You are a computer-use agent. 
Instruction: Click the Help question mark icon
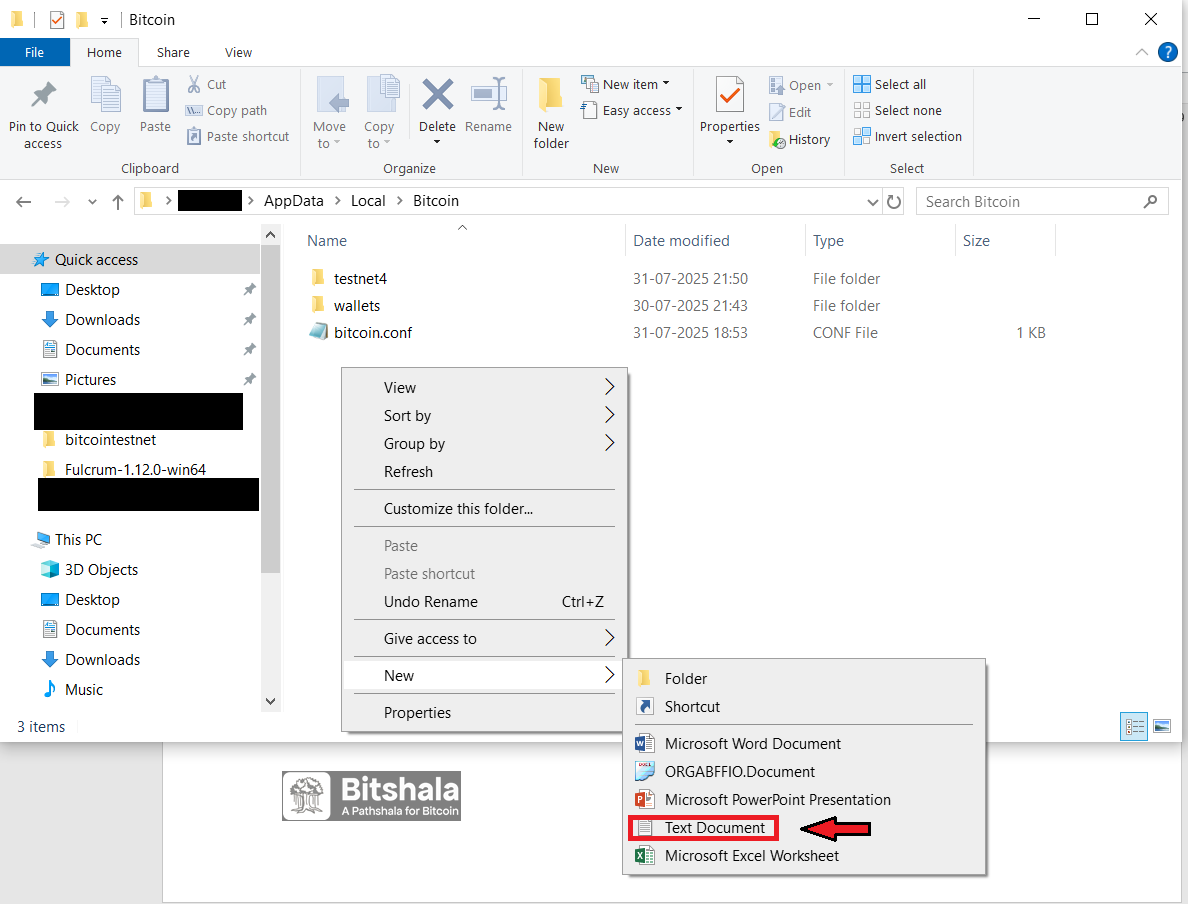point(1168,52)
